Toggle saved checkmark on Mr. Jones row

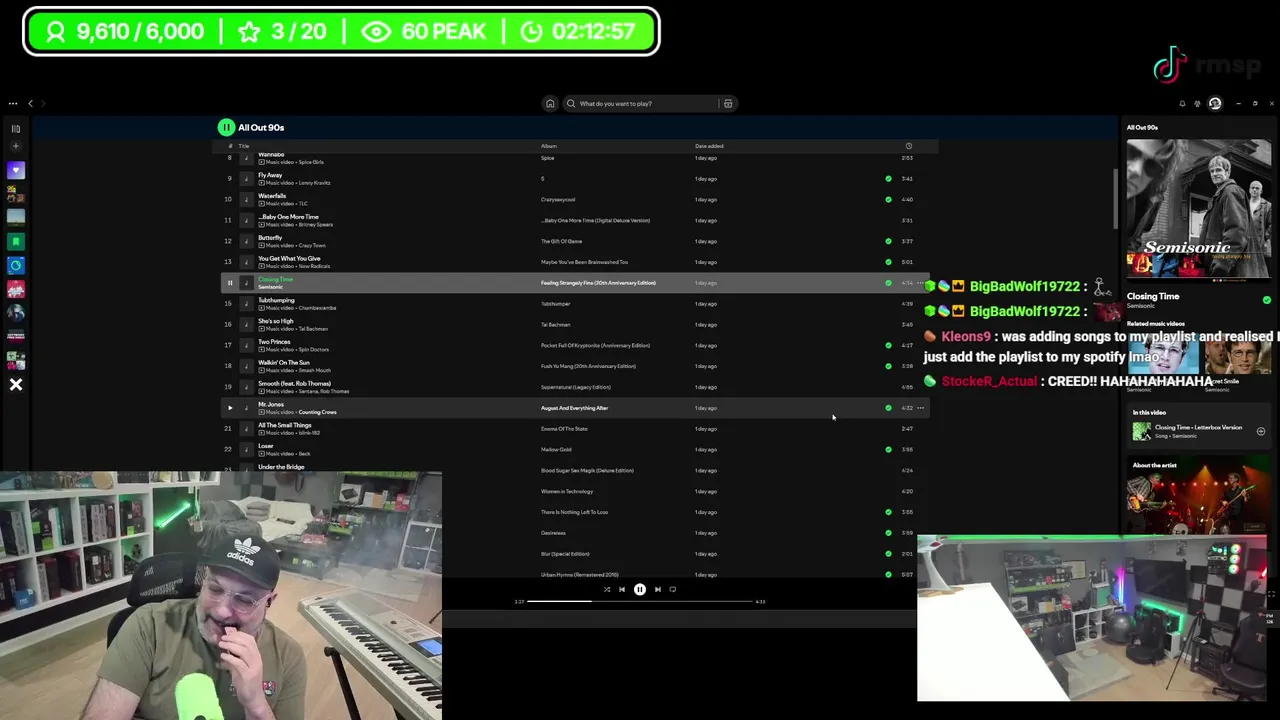click(x=888, y=408)
